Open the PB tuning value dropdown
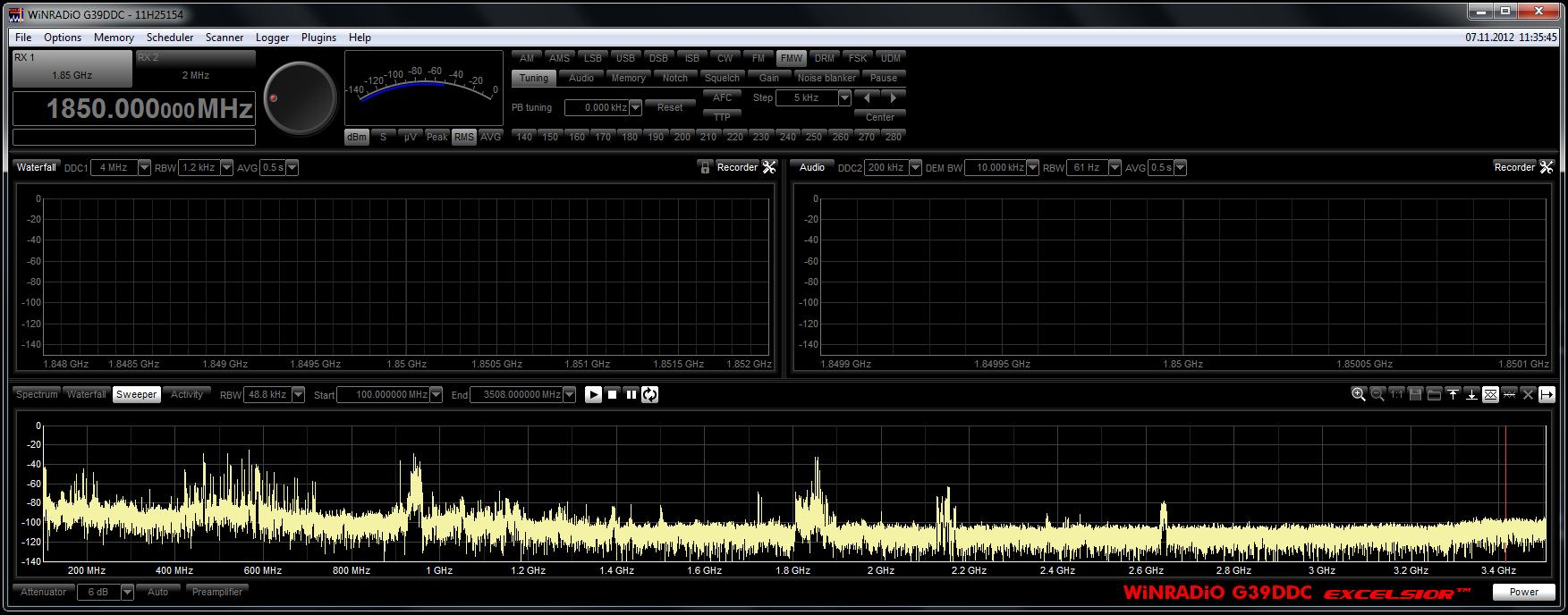The height and width of the screenshot is (615, 1568). coord(636,107)
